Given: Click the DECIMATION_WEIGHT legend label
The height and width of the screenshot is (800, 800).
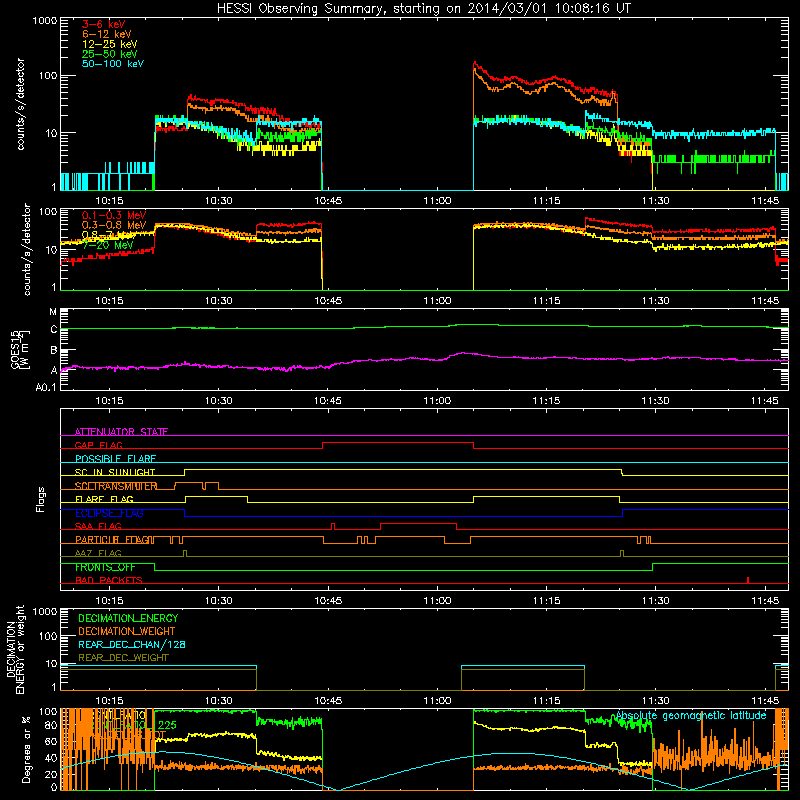Looking at the screenshot, I should click(x=127, y=631).
